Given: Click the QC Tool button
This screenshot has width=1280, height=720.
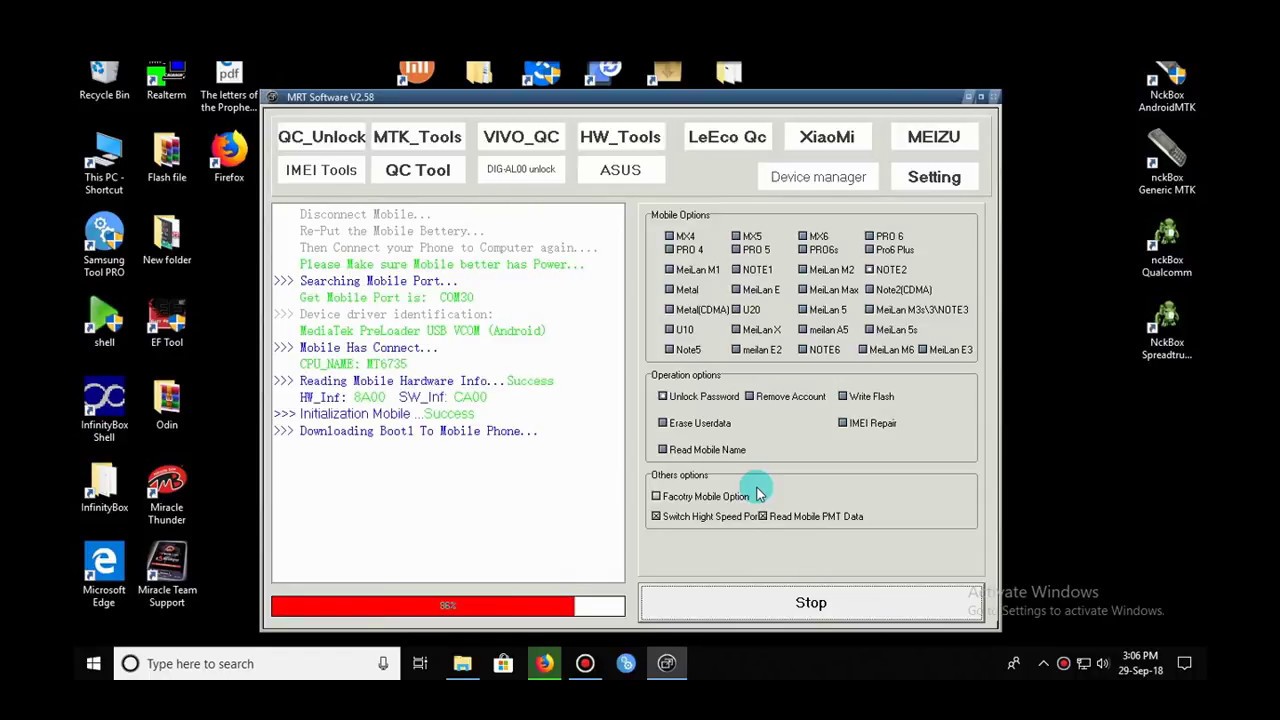Looking at the screenshot, I should click(x=418, y=170).
